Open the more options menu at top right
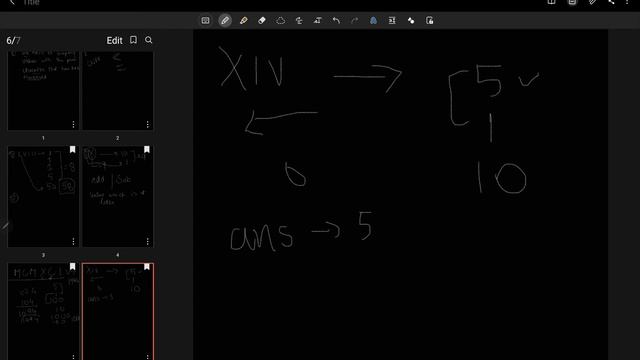640x360 pixels. click(627, 2)
